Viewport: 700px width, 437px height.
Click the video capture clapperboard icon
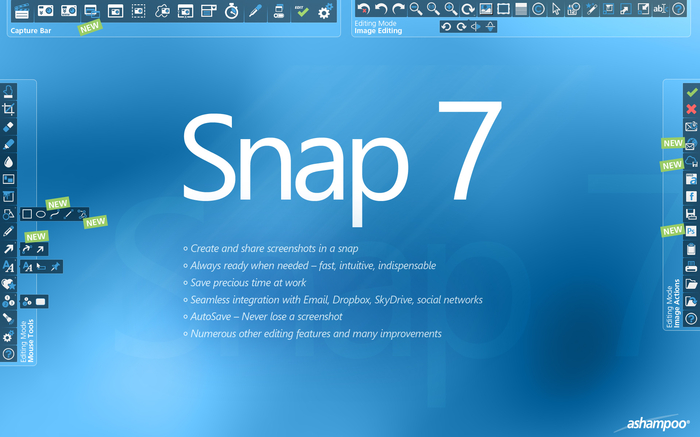[x=22, y=11]
